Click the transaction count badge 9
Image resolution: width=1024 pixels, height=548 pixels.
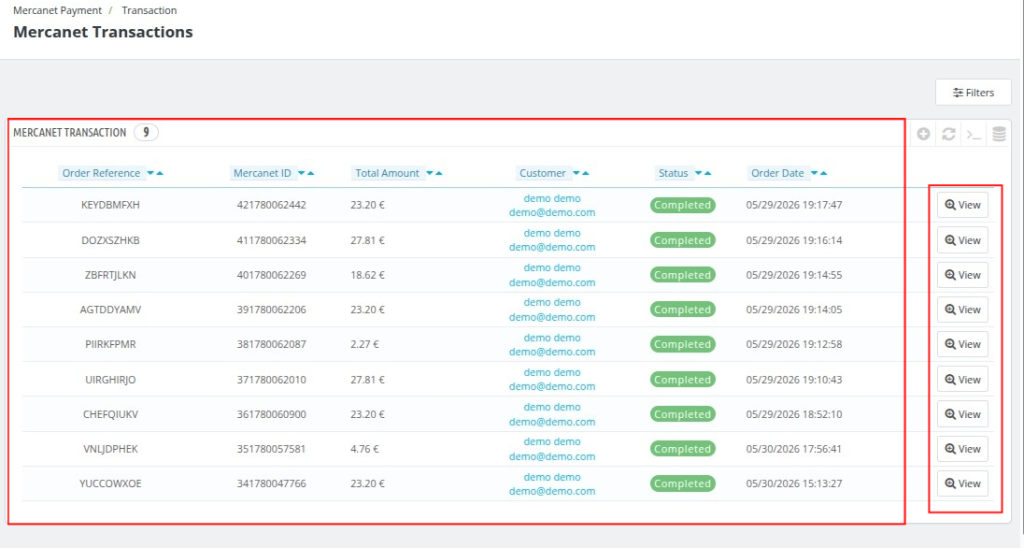(146, 133)
